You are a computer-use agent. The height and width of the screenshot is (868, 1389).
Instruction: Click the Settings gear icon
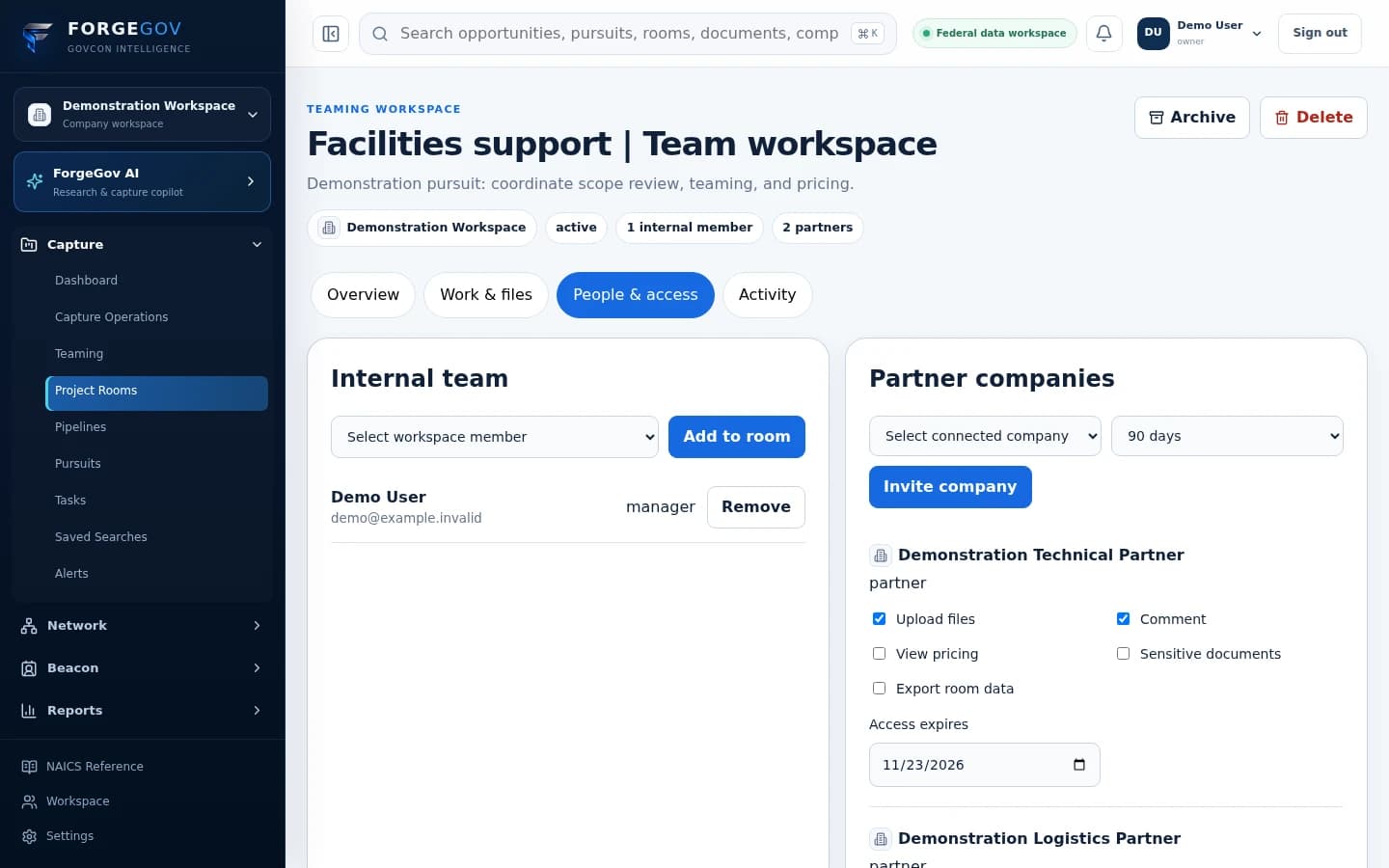pos(29,836)
